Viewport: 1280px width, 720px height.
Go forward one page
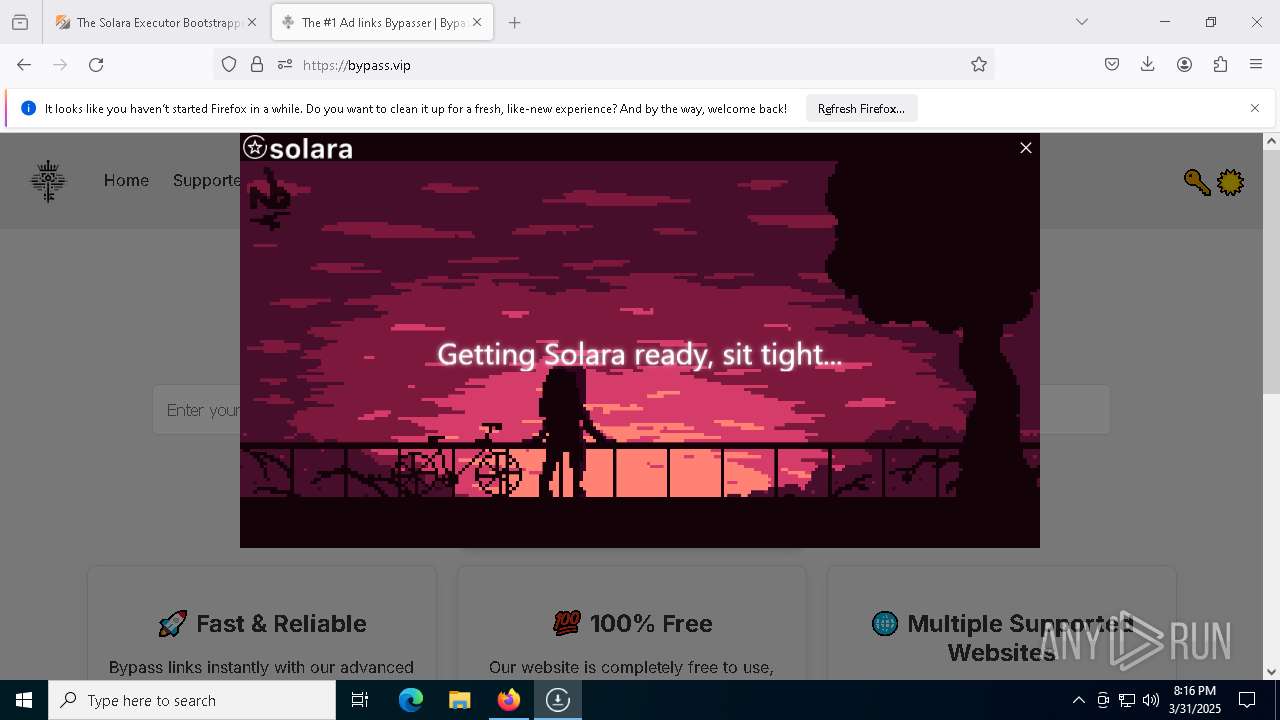click(60, 64)
